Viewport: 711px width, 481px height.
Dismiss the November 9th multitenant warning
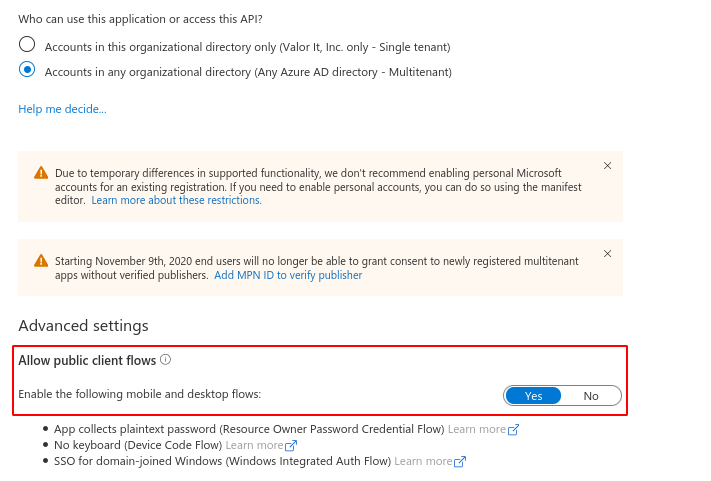click(608, 254)
